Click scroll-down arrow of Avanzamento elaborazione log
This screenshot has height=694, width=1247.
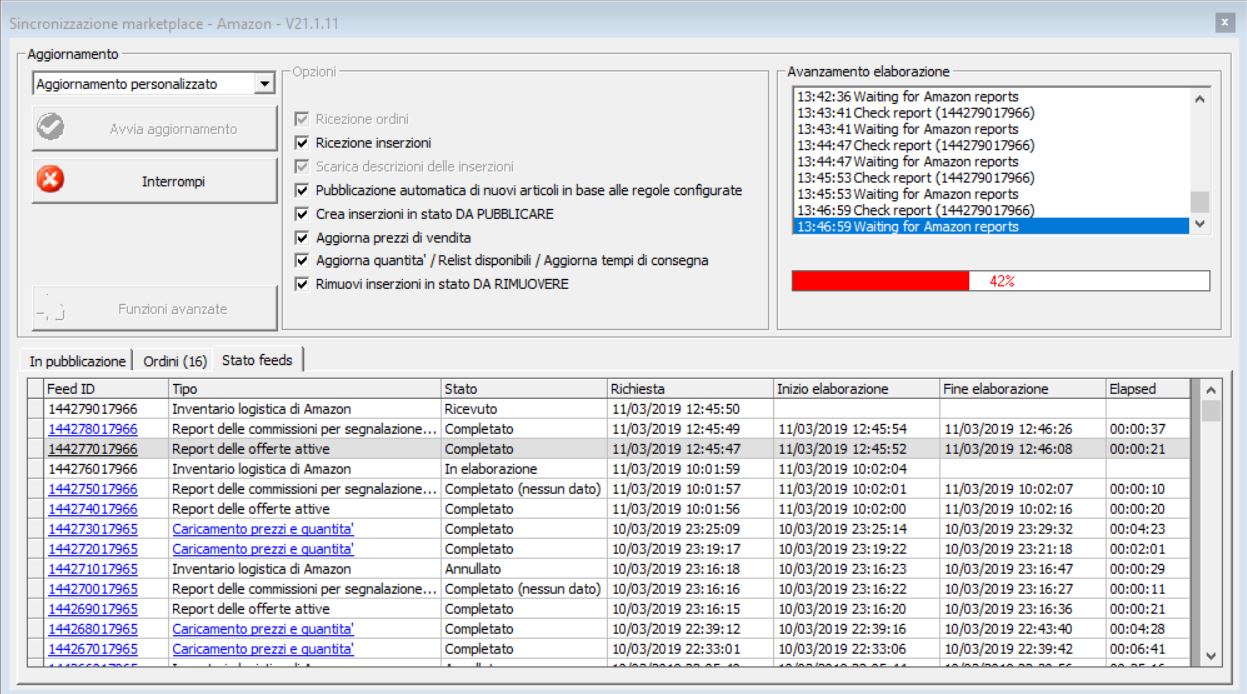point(1201,224)
